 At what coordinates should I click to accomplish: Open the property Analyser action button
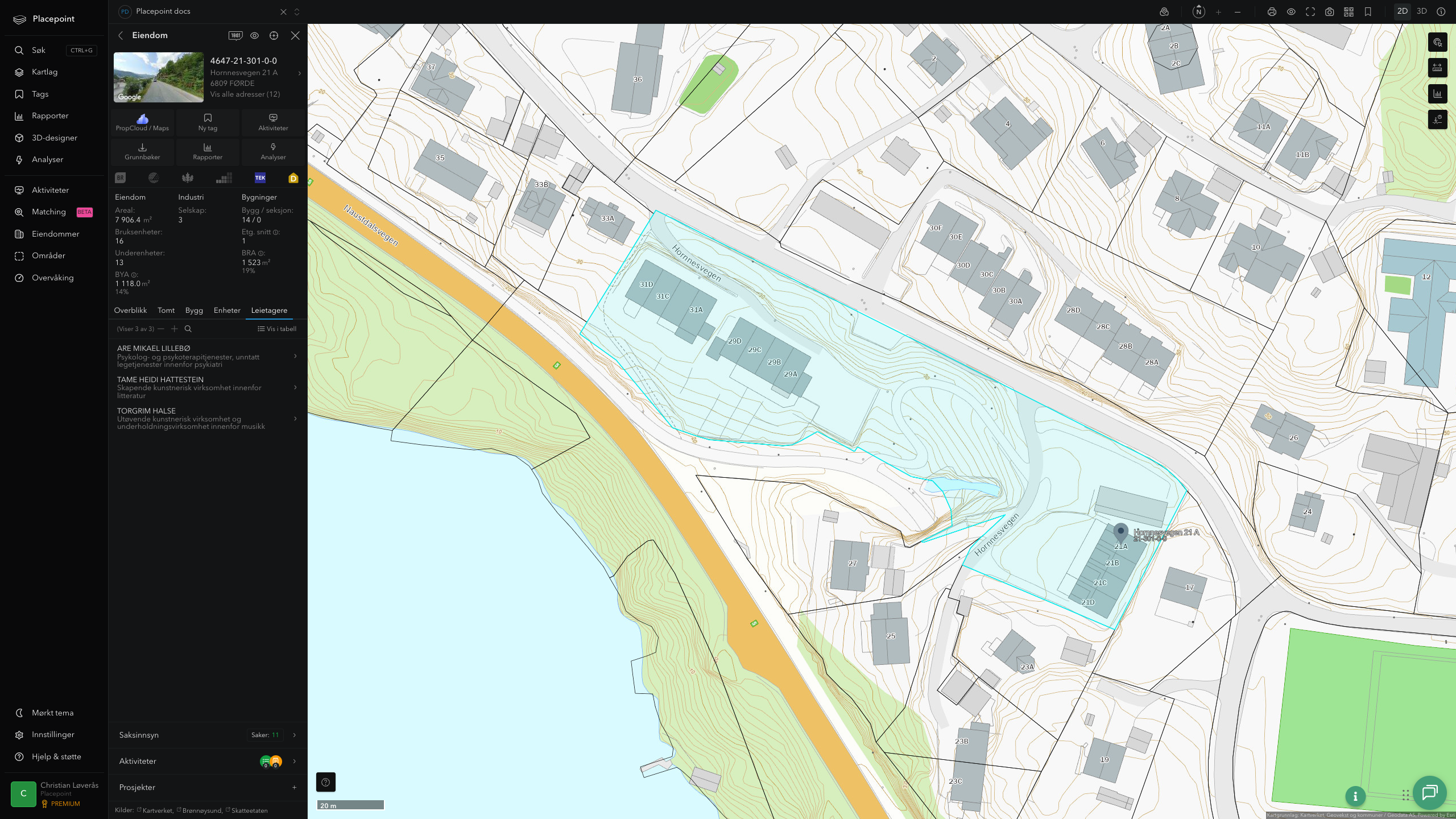click(273, 151)
